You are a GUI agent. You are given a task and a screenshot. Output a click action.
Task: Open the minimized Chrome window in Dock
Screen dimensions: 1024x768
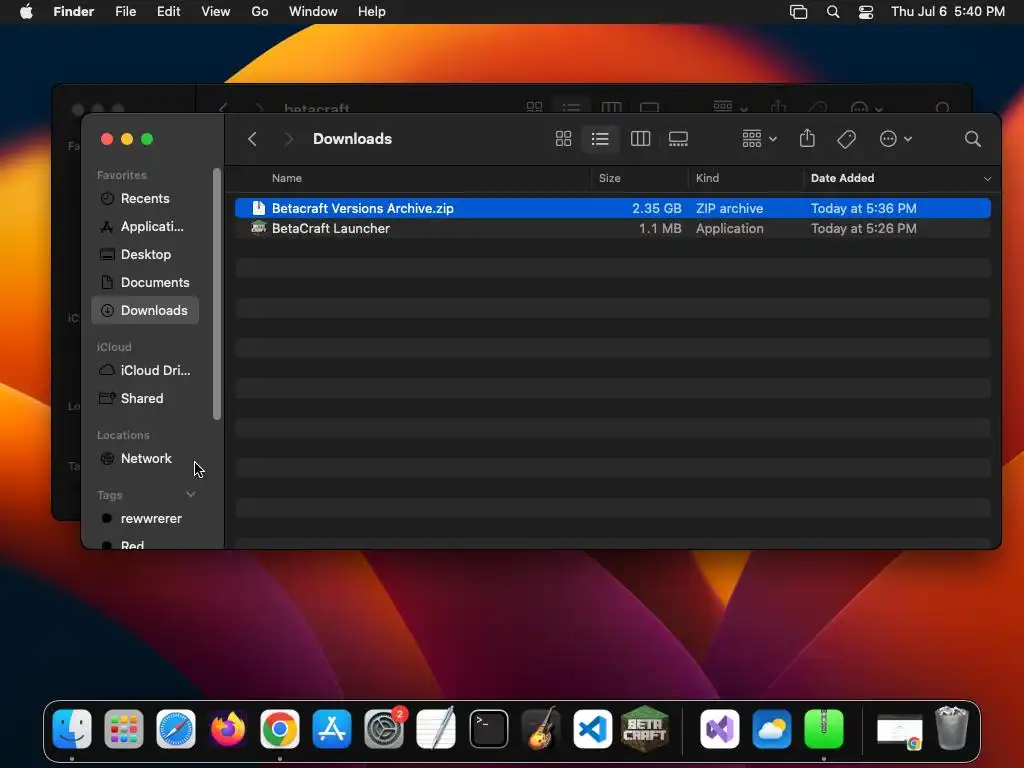[899, 730]
